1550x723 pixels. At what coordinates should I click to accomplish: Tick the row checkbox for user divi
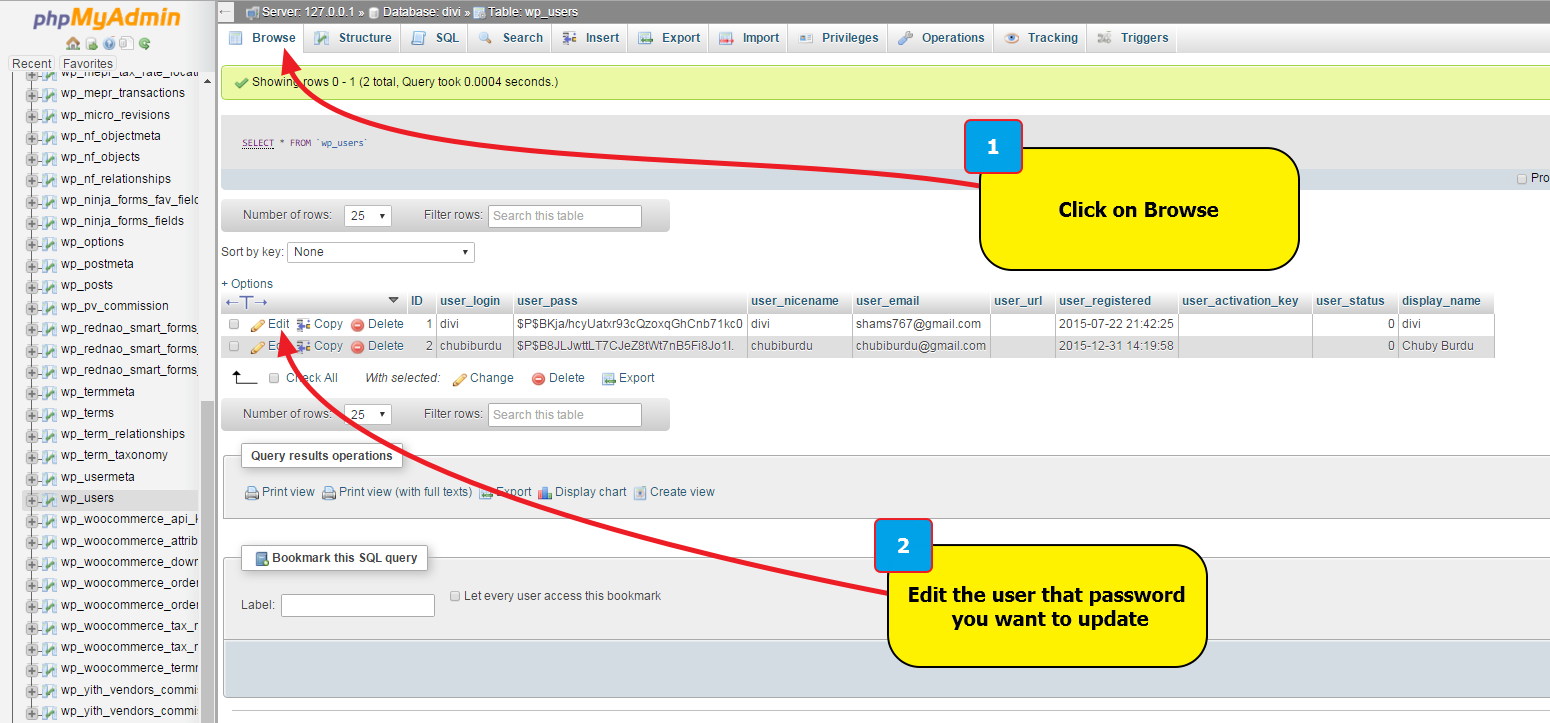pos(234,325)
